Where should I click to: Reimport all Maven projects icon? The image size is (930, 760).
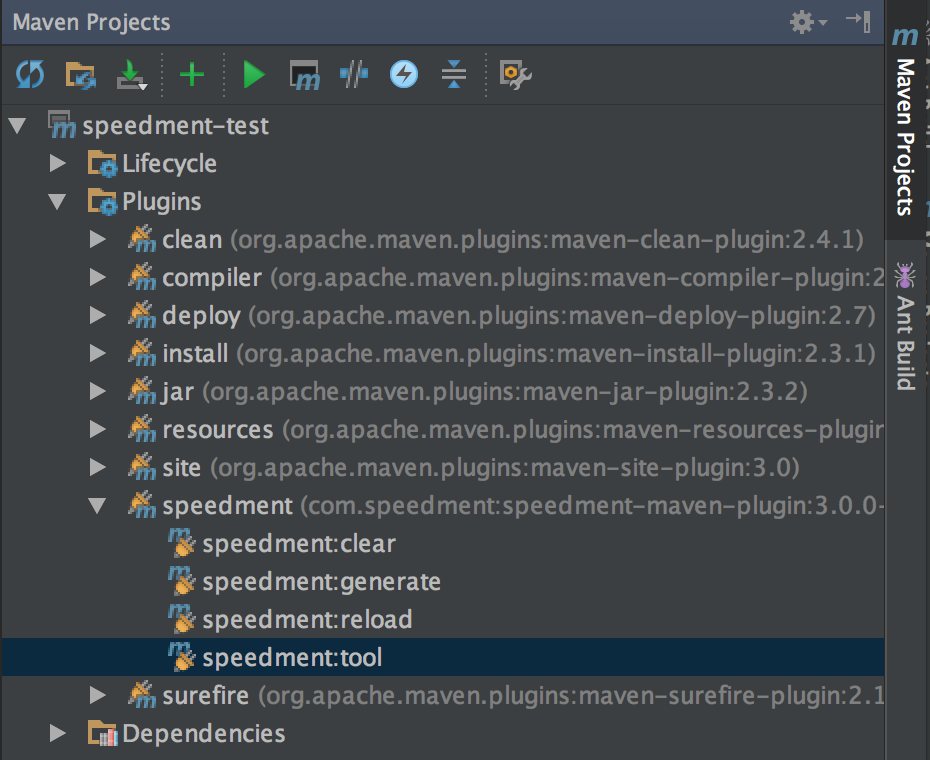click(30, 75)
